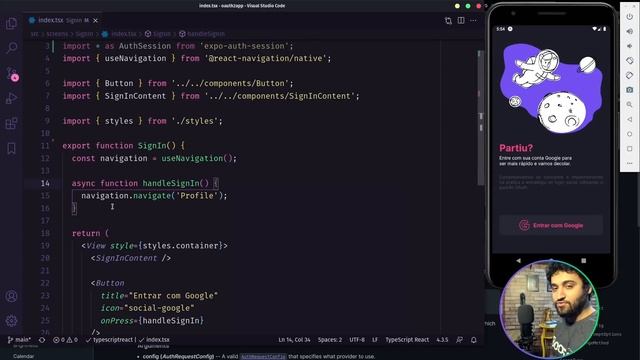Open Source Control view with pending badge
Image resolution: width=640 pixels, height=360 pixels.
pos(11,73)
